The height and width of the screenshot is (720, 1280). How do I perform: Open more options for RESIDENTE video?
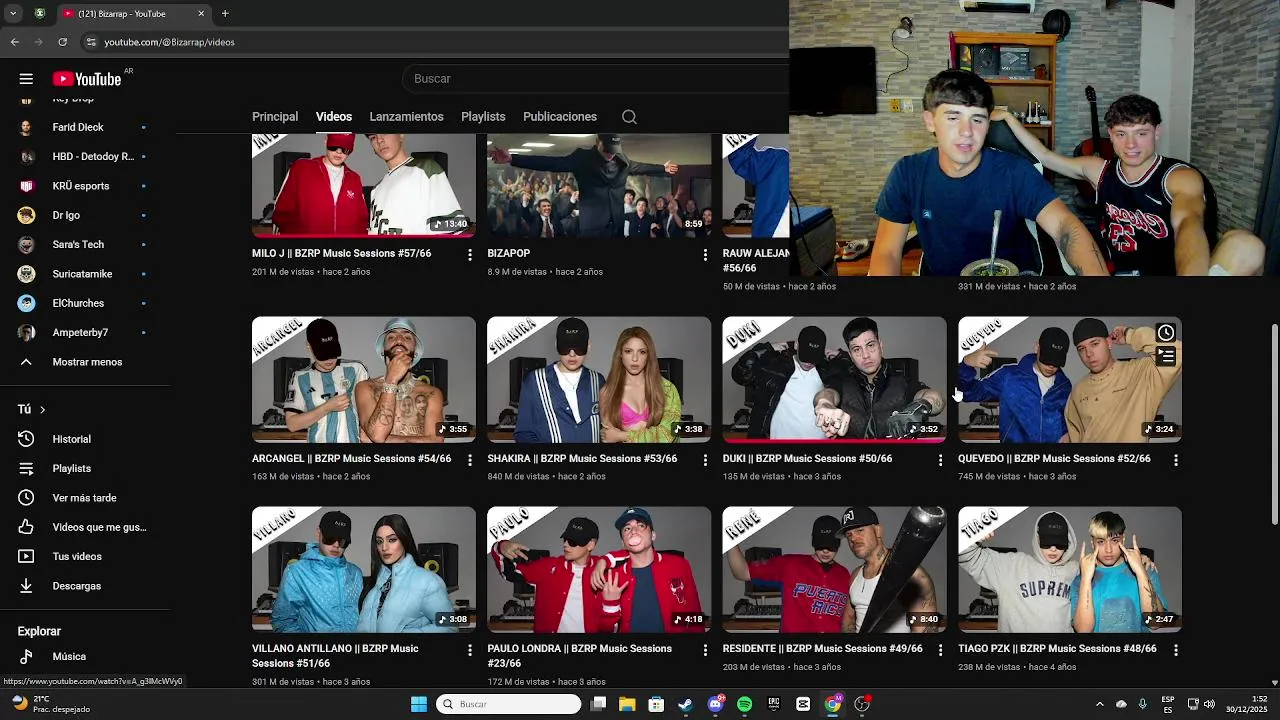(x=940, y=650)
